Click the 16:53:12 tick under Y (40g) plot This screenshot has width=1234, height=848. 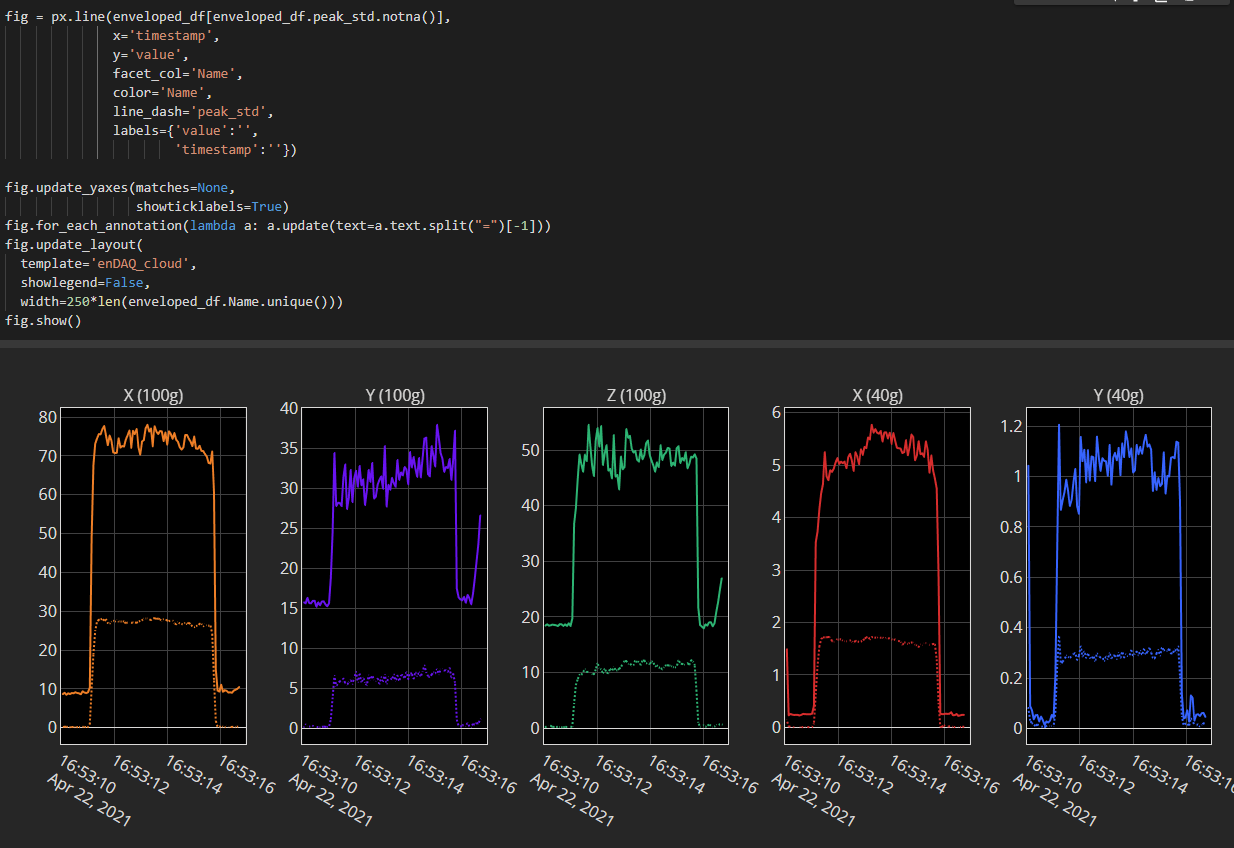pyautogui.click(x=1106, y=775)
